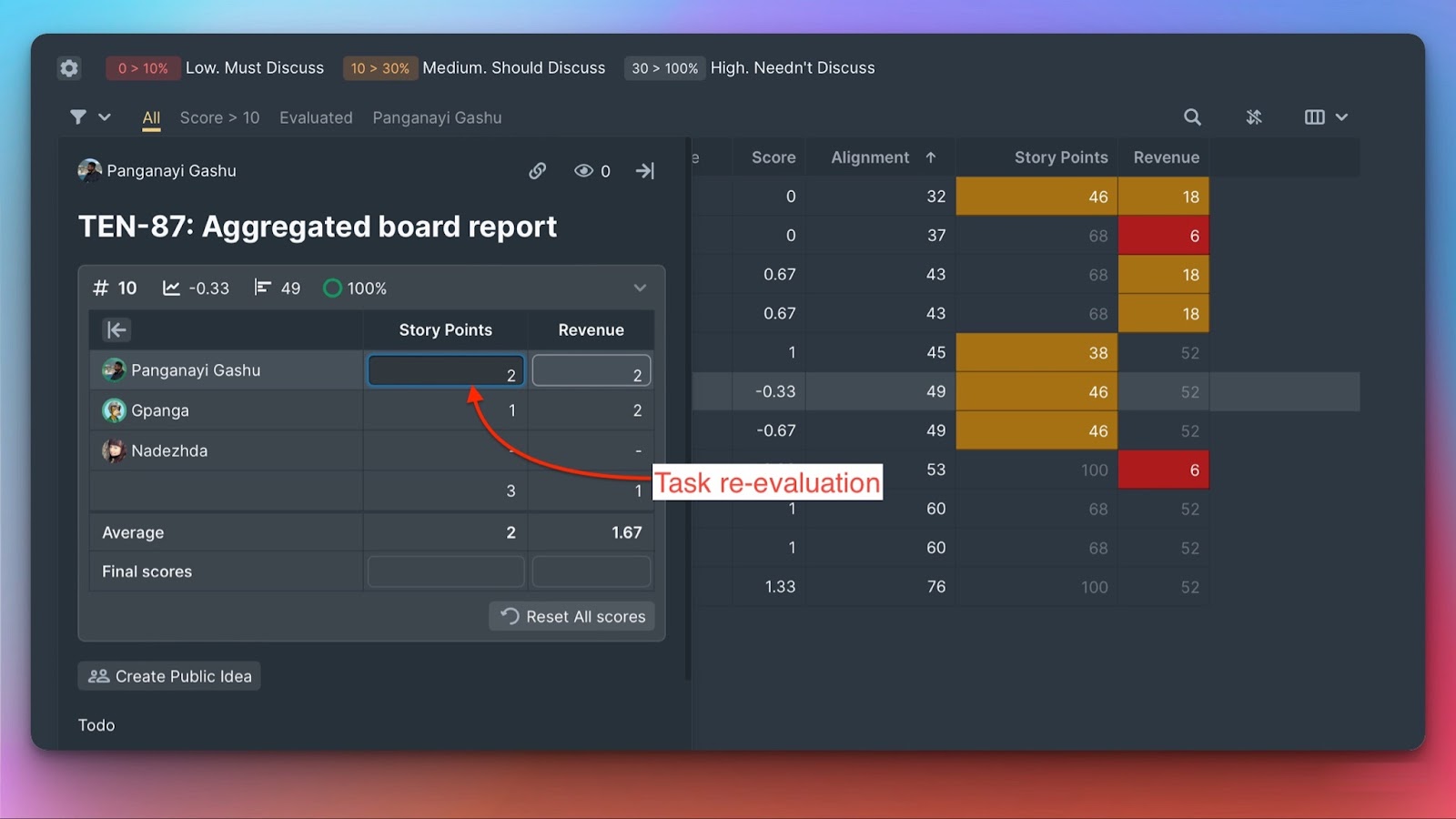Click the red 0 > 10% legend badge
1456x819 pixels.
point(143,68)
